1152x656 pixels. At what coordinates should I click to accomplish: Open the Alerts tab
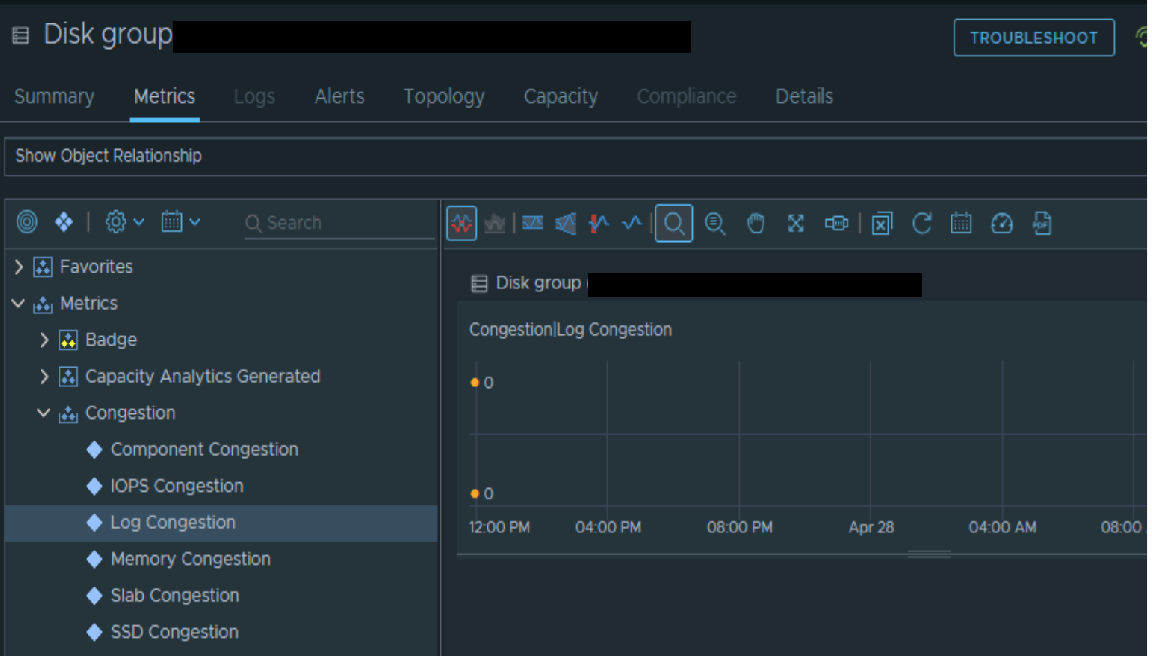(339, 97)
